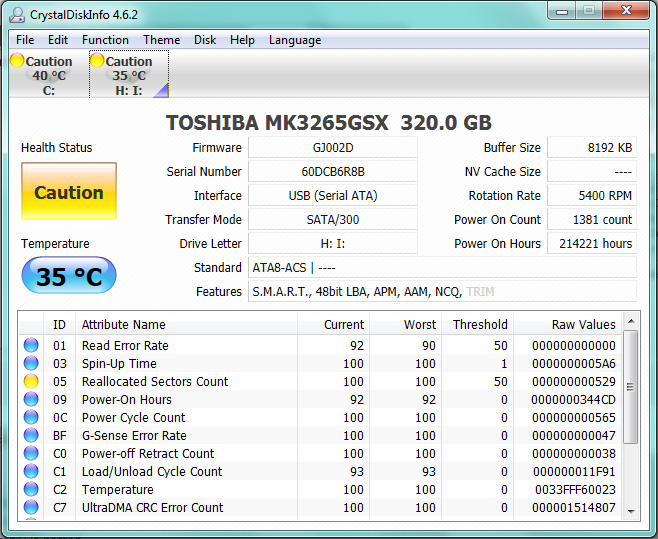Close the CrystalDiskInfo window
The height and width of the screenshot is (539, 658).
(x=627, y=11)
